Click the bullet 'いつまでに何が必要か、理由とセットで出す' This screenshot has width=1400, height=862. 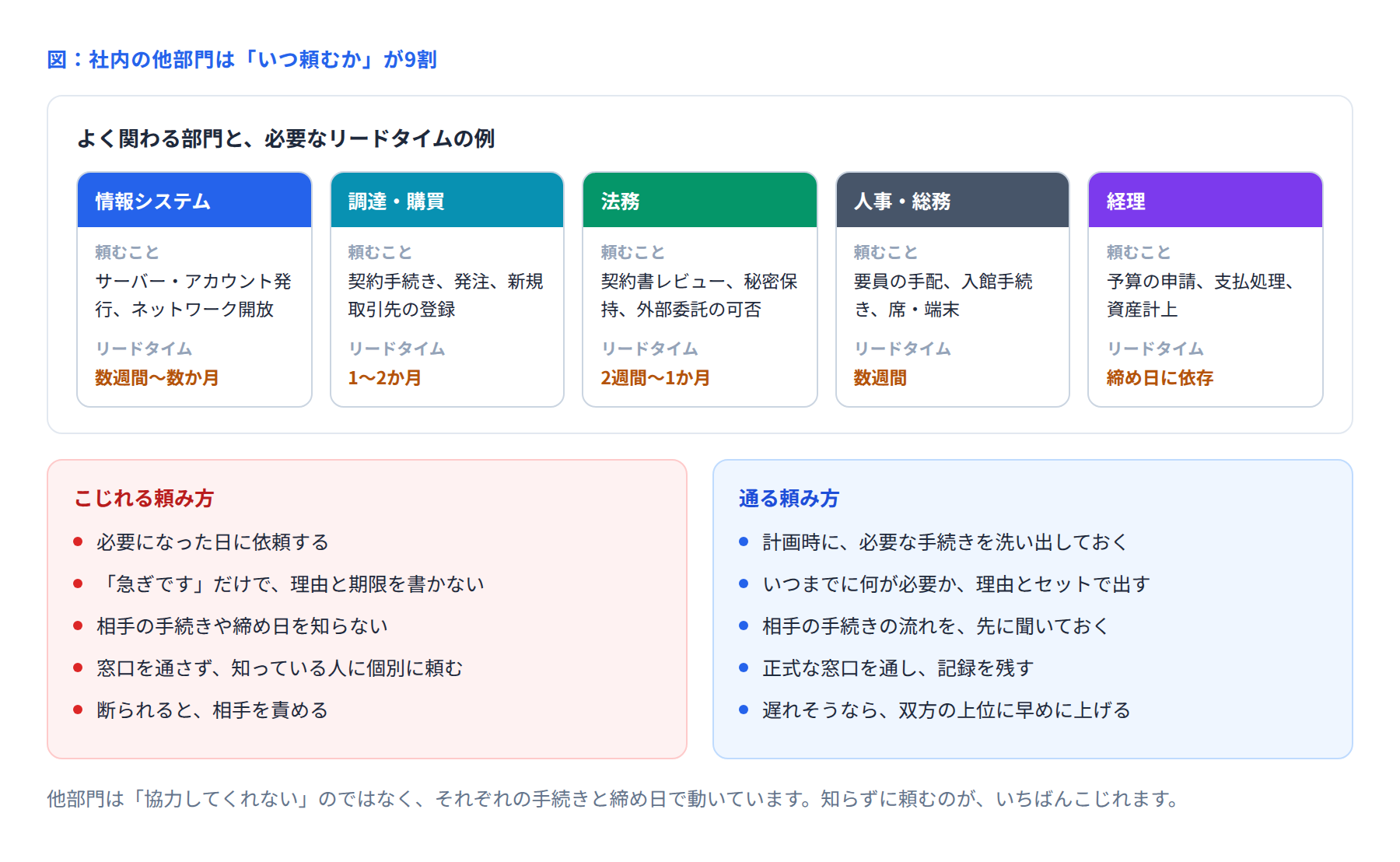click(956, 584)
